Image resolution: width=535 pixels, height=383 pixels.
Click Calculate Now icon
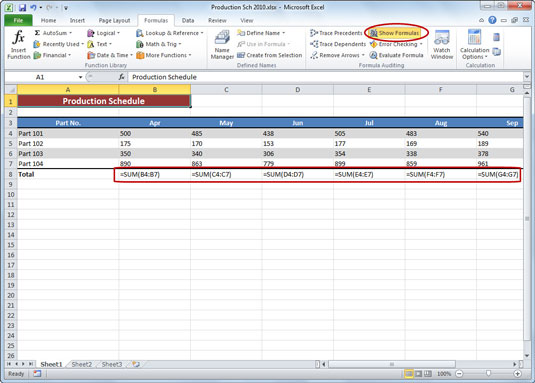point(496,37)
